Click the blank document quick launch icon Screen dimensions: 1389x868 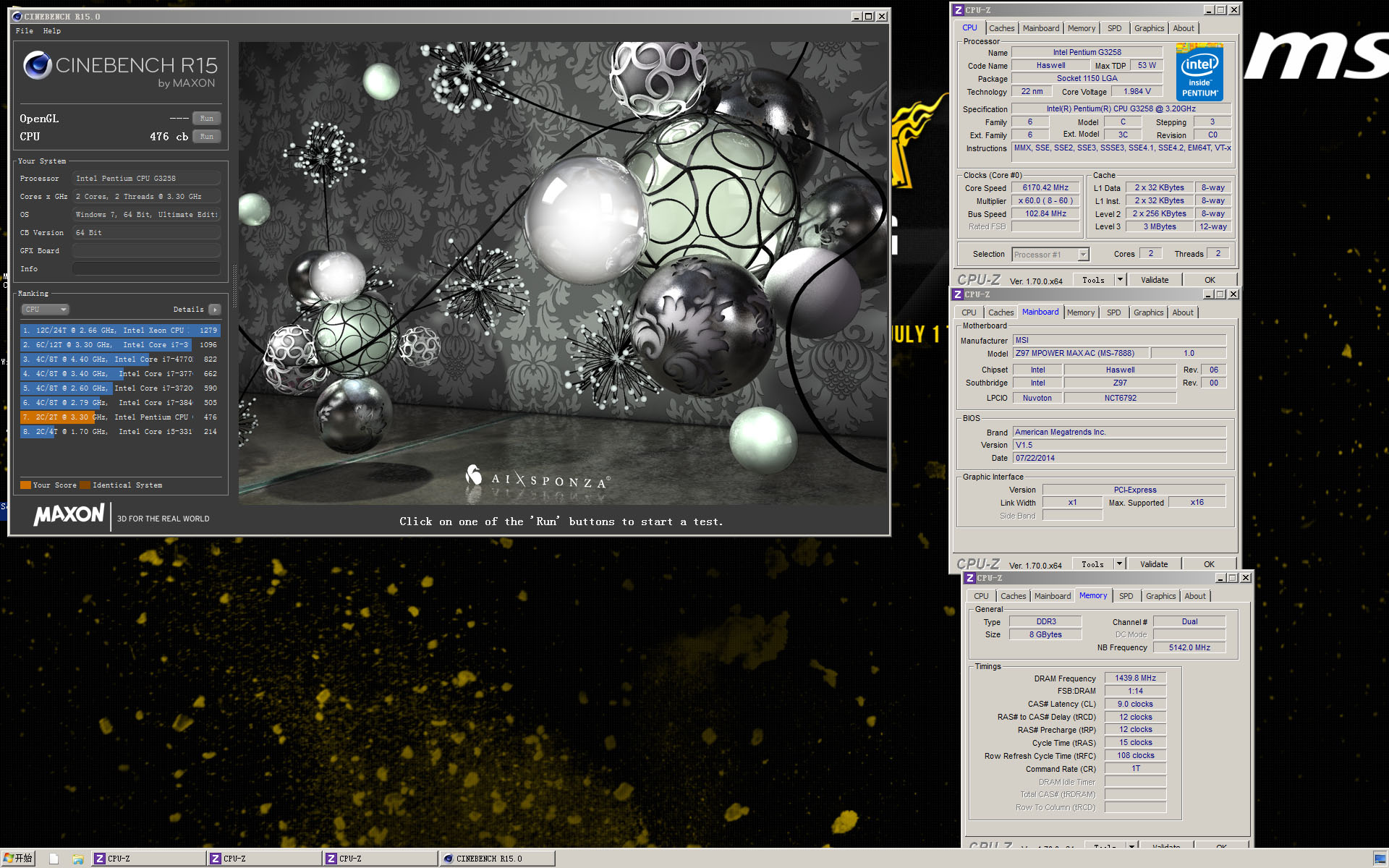click(x=54, y=859)
